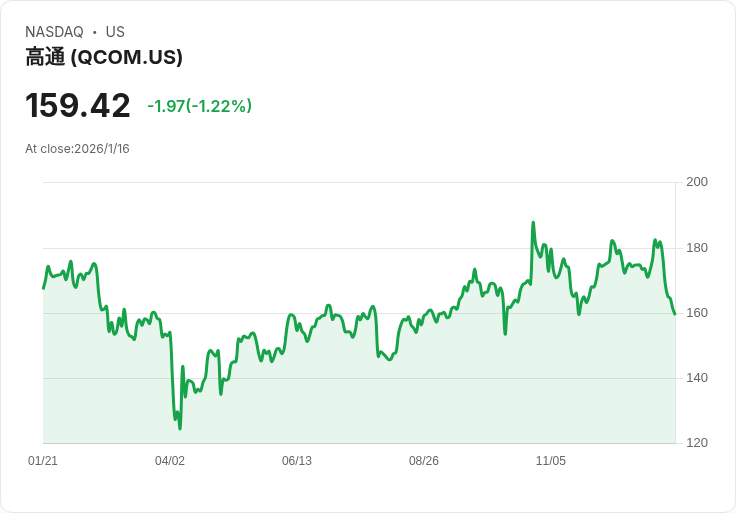
Task: Select the 01/21 date on the x-axis
Action: [43, 461]
